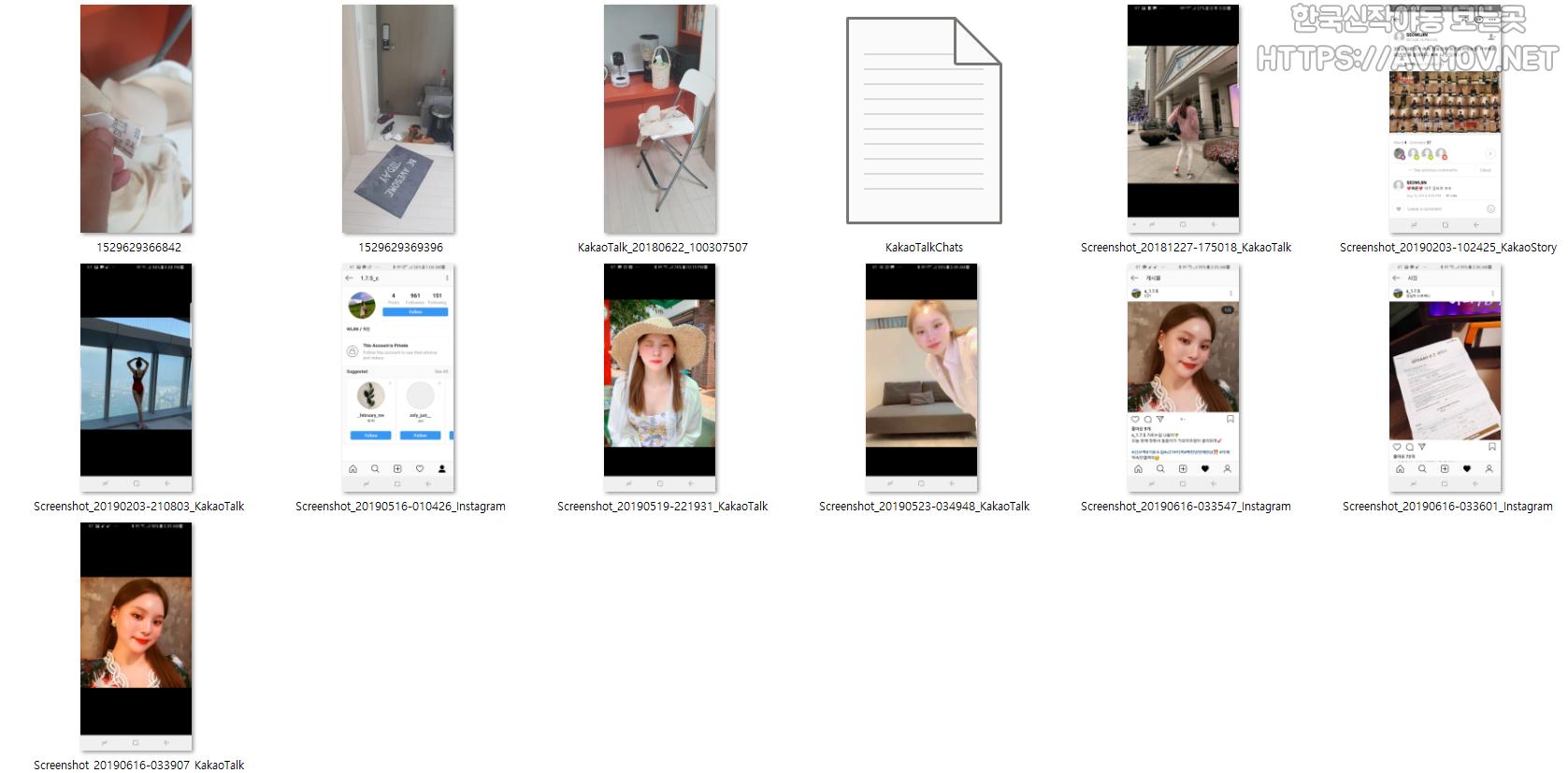The height and width of the screenshot is (773, 1568).
Task: Select the 1529629366842 image thumbnail
Action: tap(137, 119)
